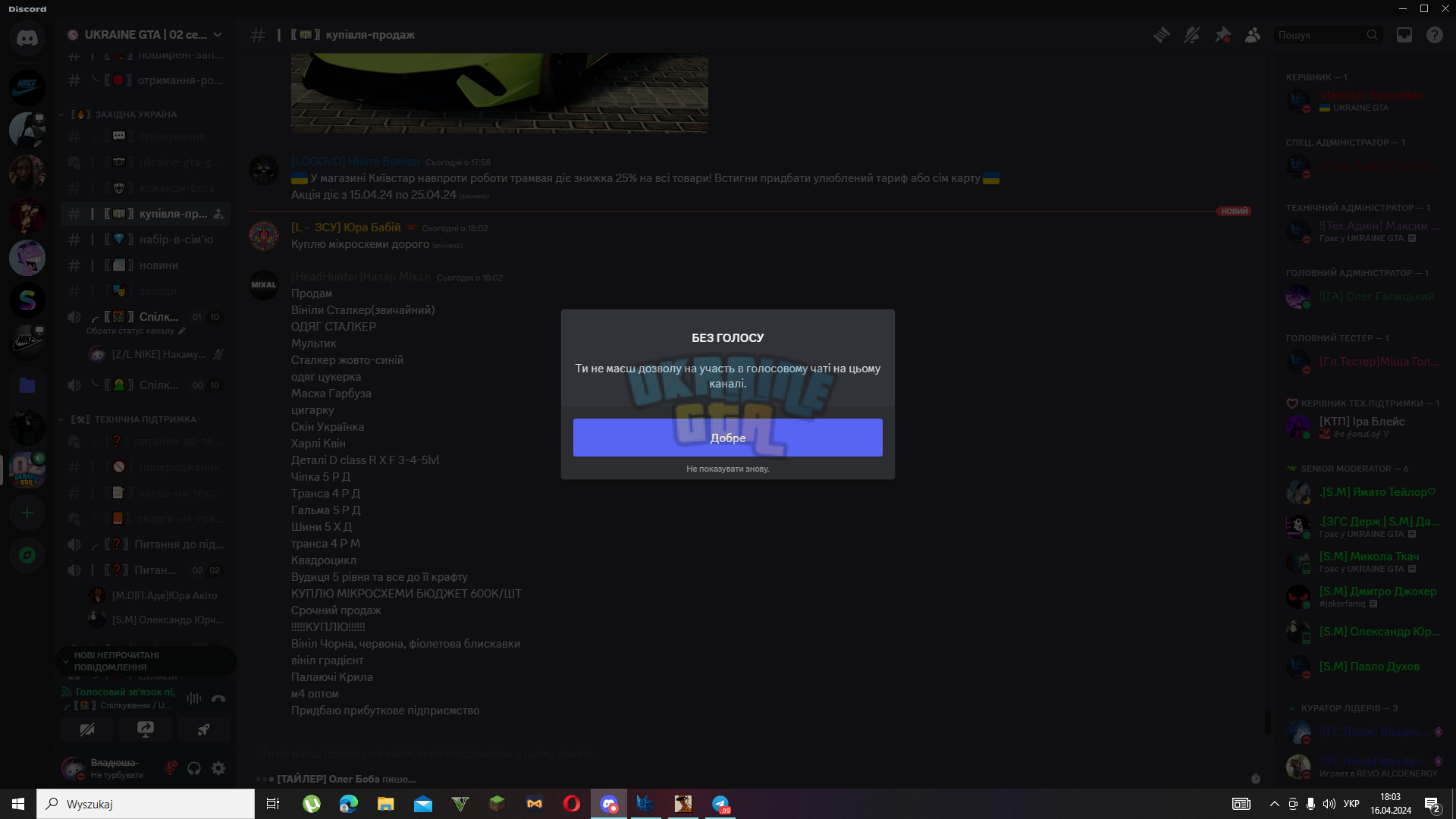Toggle channel notification mute bell icon
The height and width of the screenshot is (819, 1456).
(x=1191, y=35)
